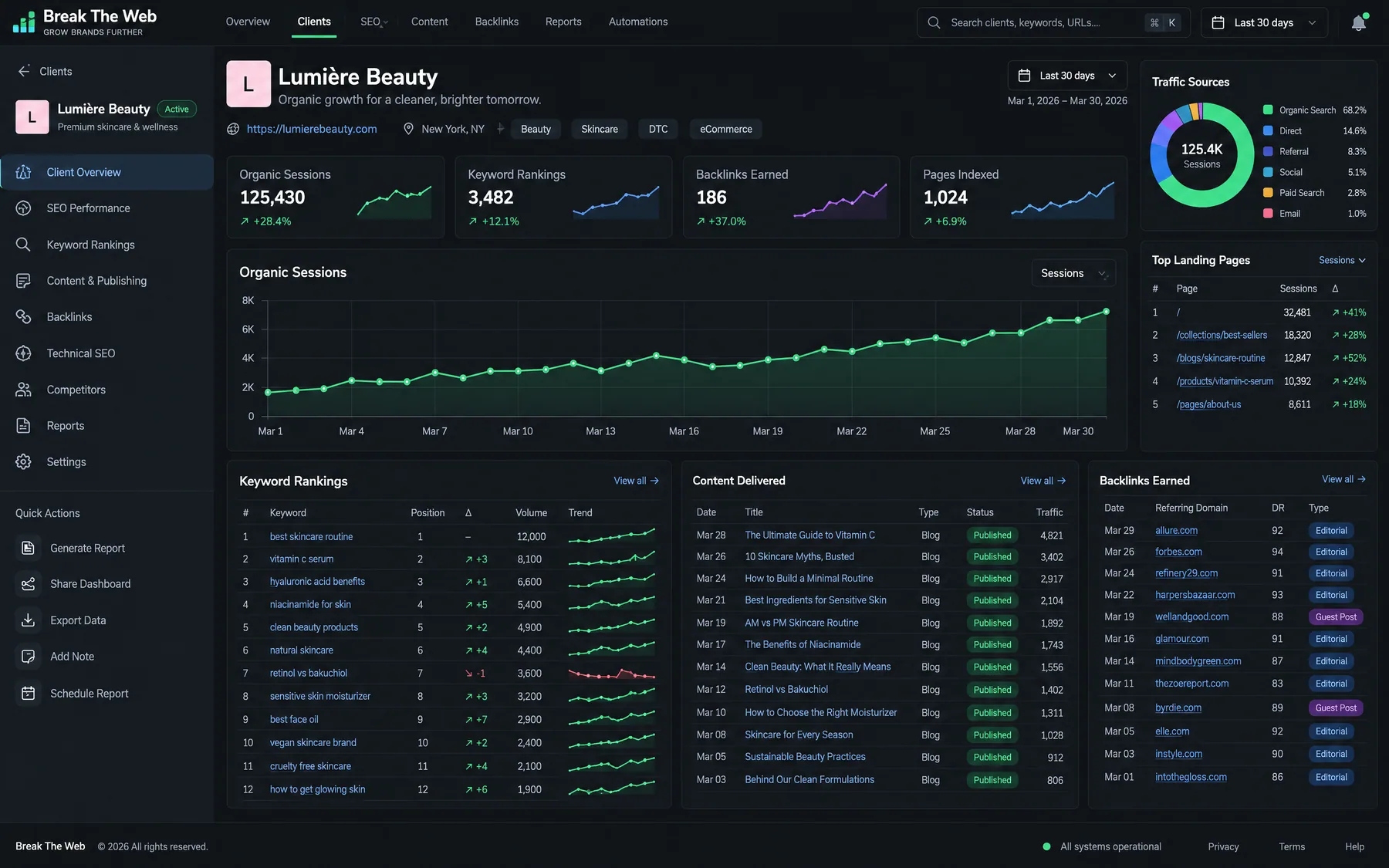1389x868 pixels.
Task: Open Client Overview sidebar icon
Action: tap(24, 172)
